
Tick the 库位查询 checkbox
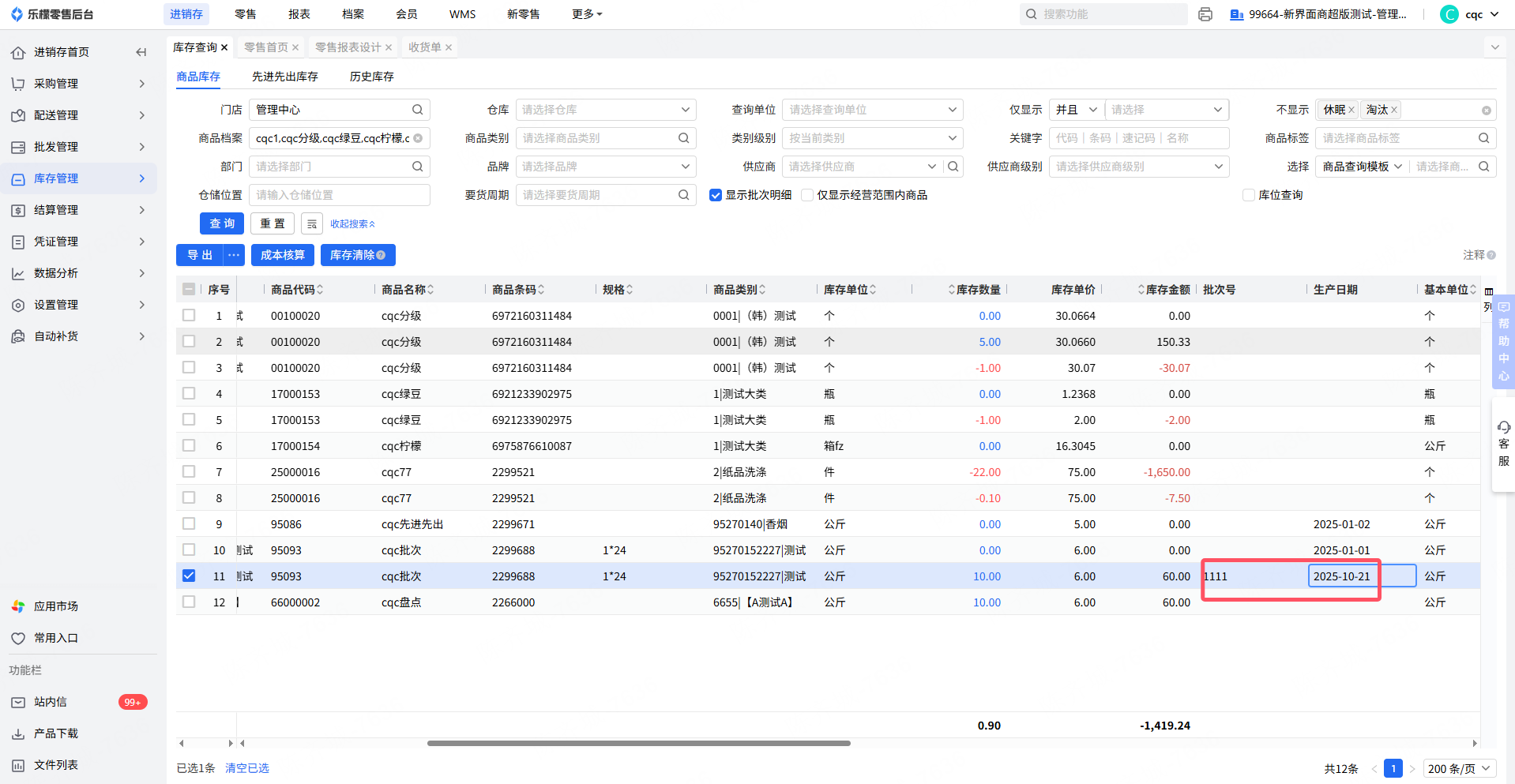[1249, 195]
